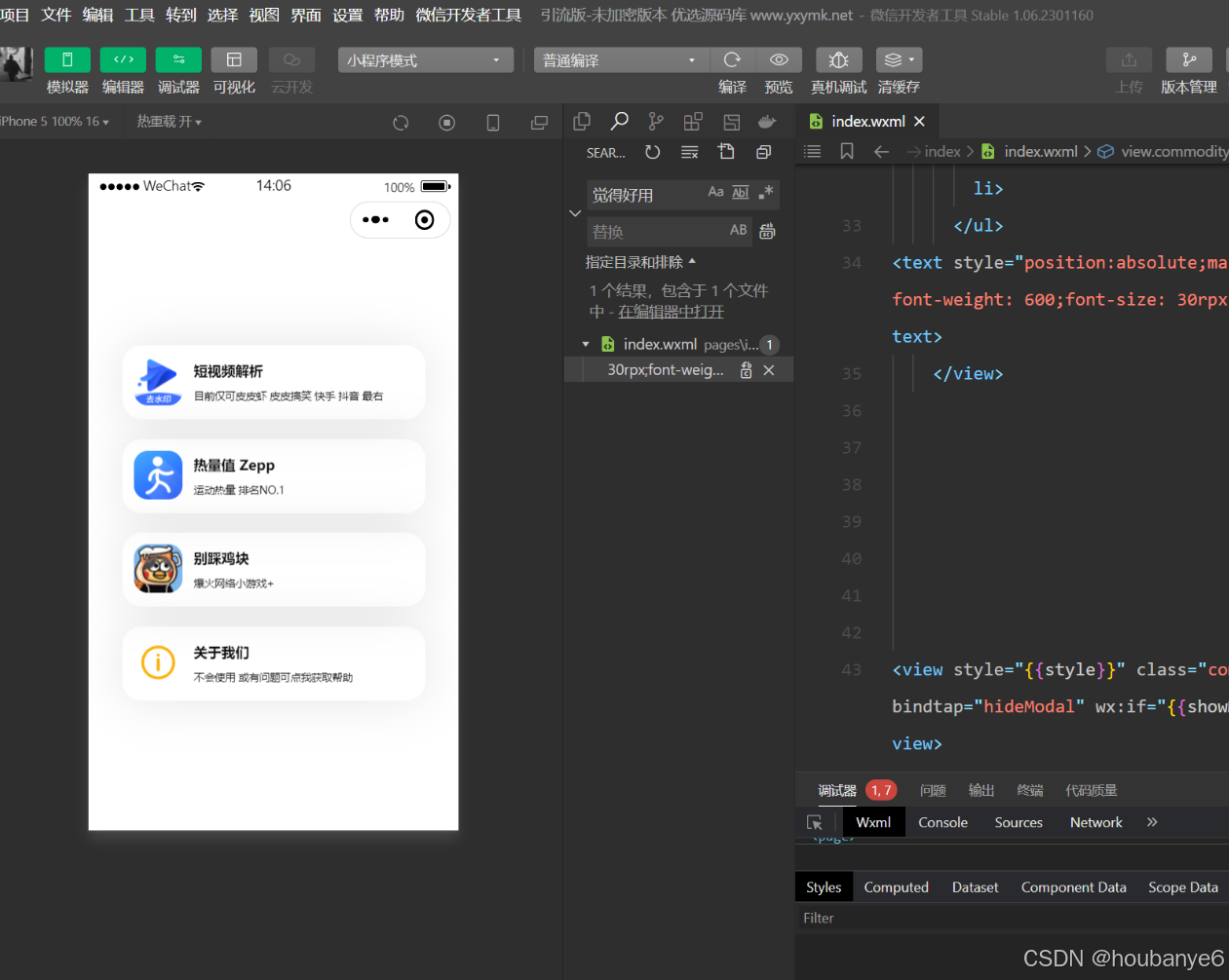Click the 预览 preview eye icon
Screen dimensions: 1229x980
pos(779,59)
